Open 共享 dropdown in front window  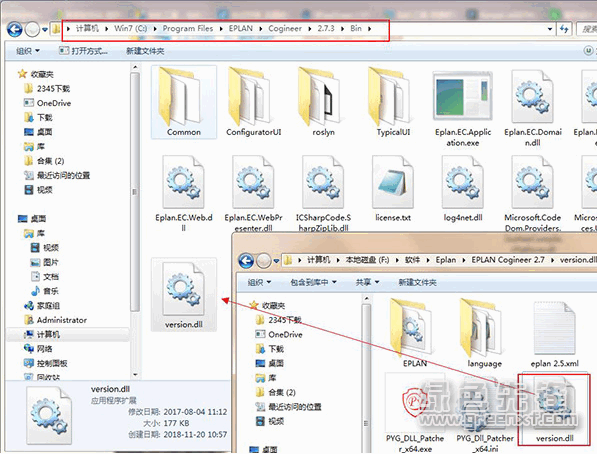point(367,282)
